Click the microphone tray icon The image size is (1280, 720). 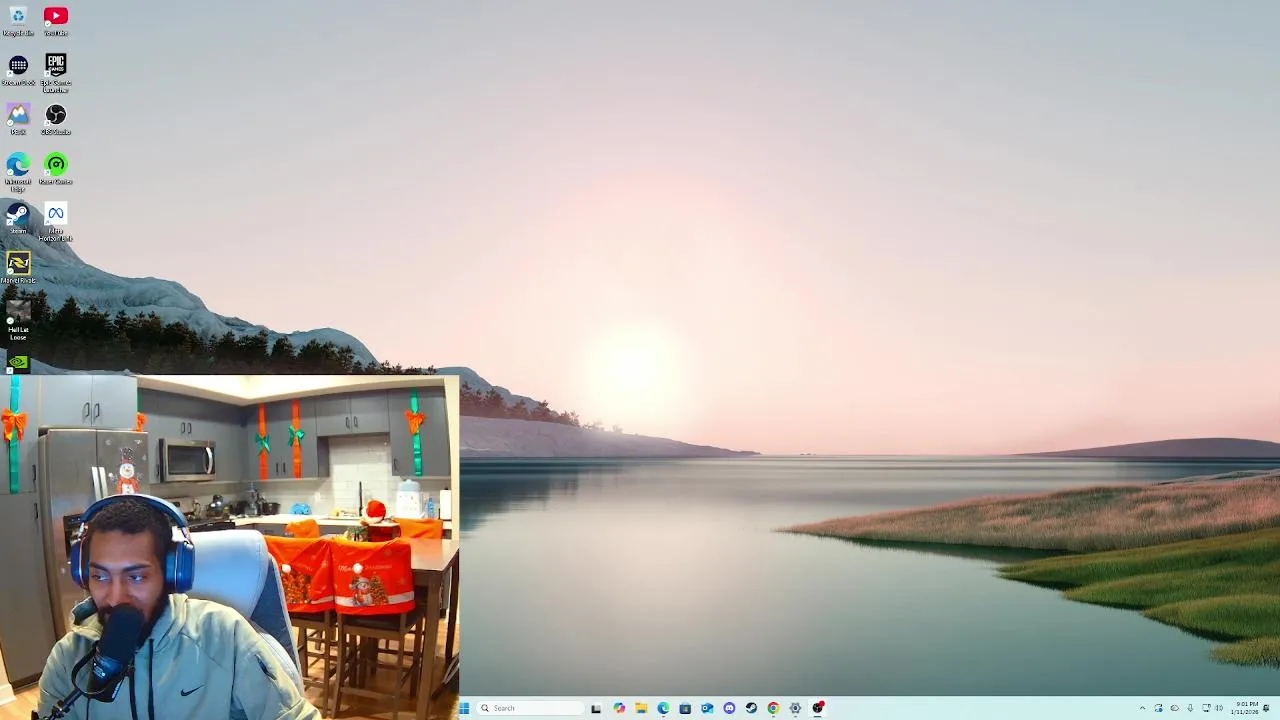pos(1190,708)
